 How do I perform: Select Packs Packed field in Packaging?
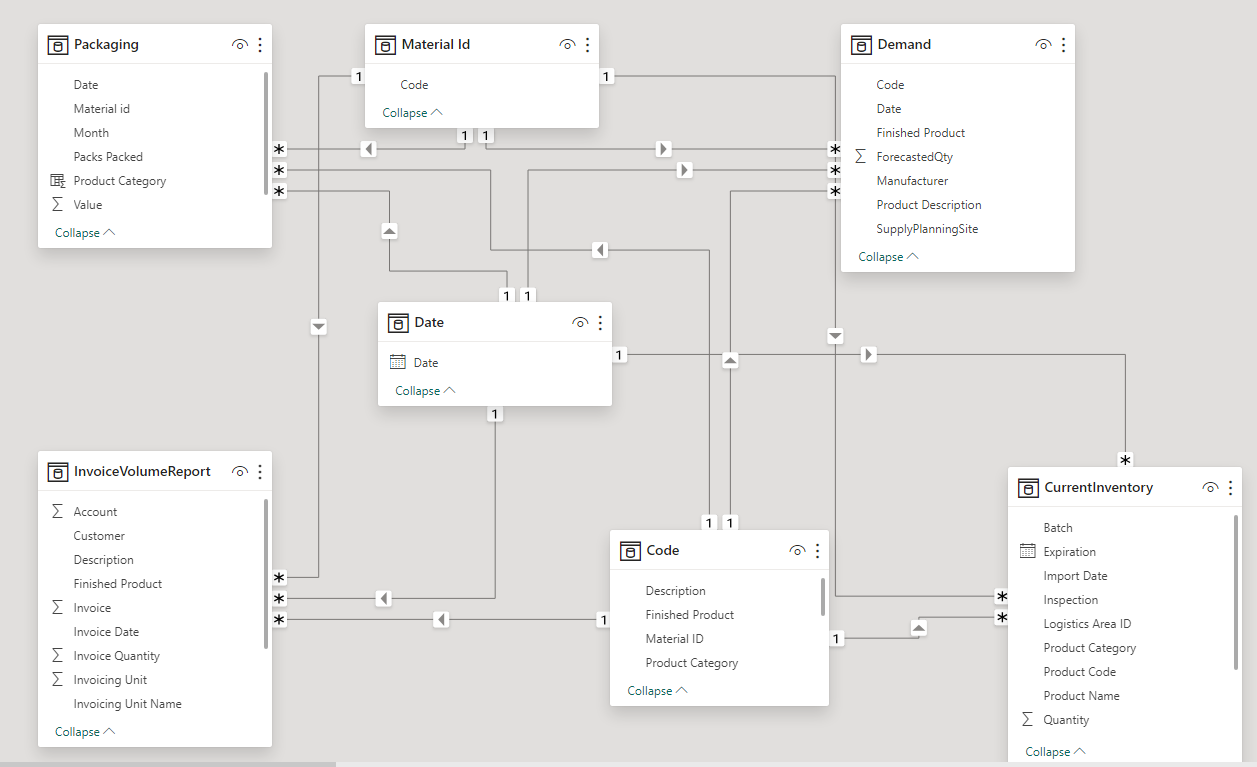point(108,157)
